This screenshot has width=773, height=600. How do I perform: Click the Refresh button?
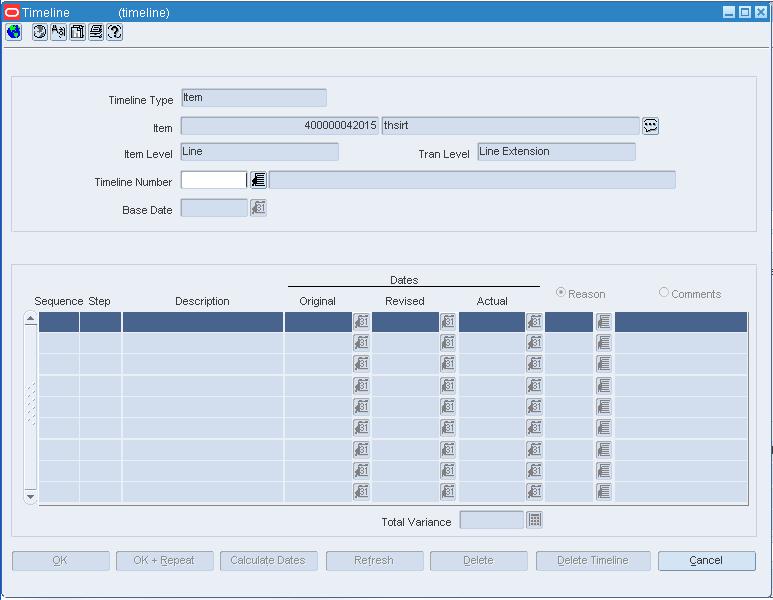point(375,561)
